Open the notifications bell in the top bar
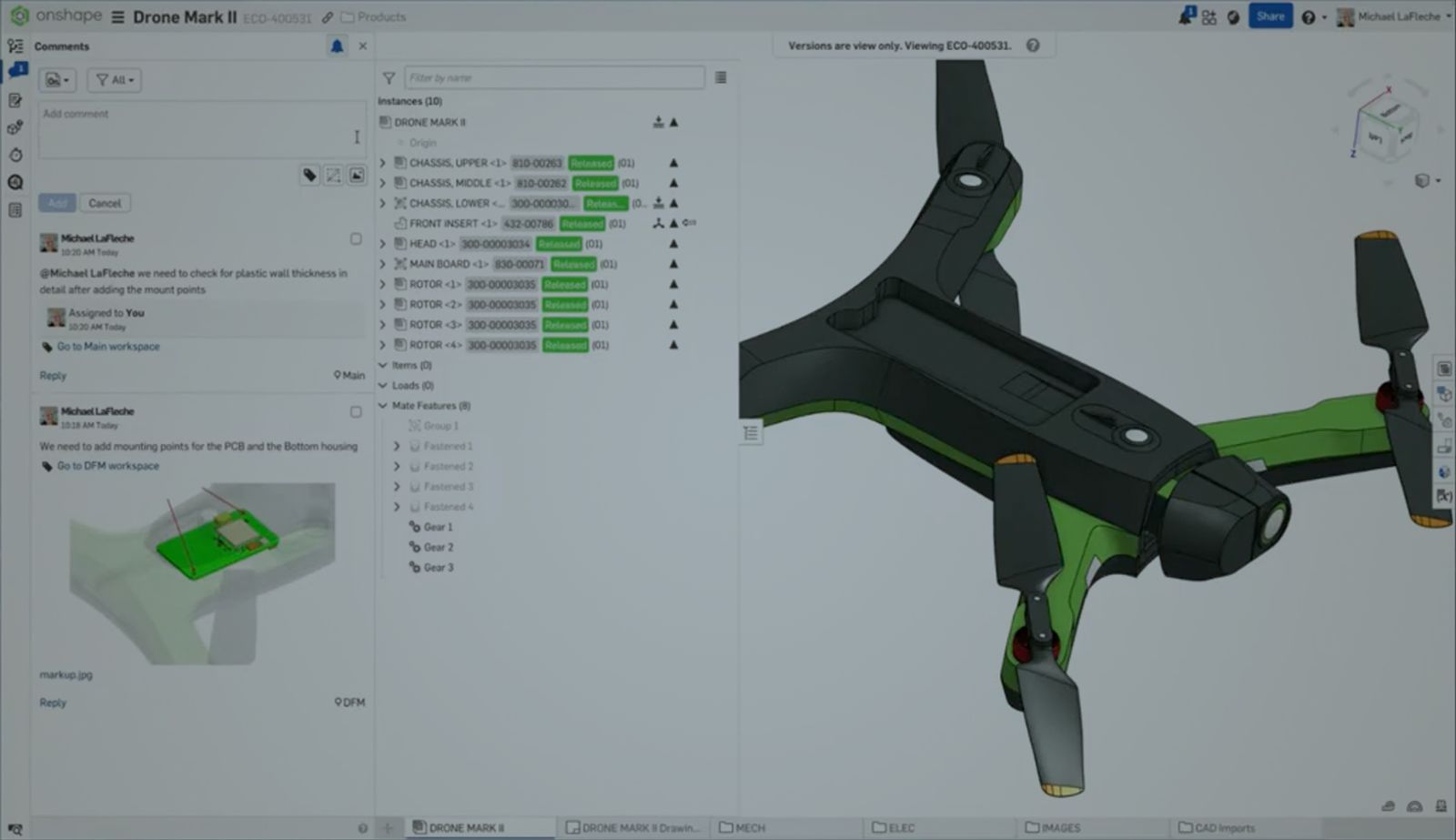This screenshot has width=1456, height=840. coord(1183,16)
